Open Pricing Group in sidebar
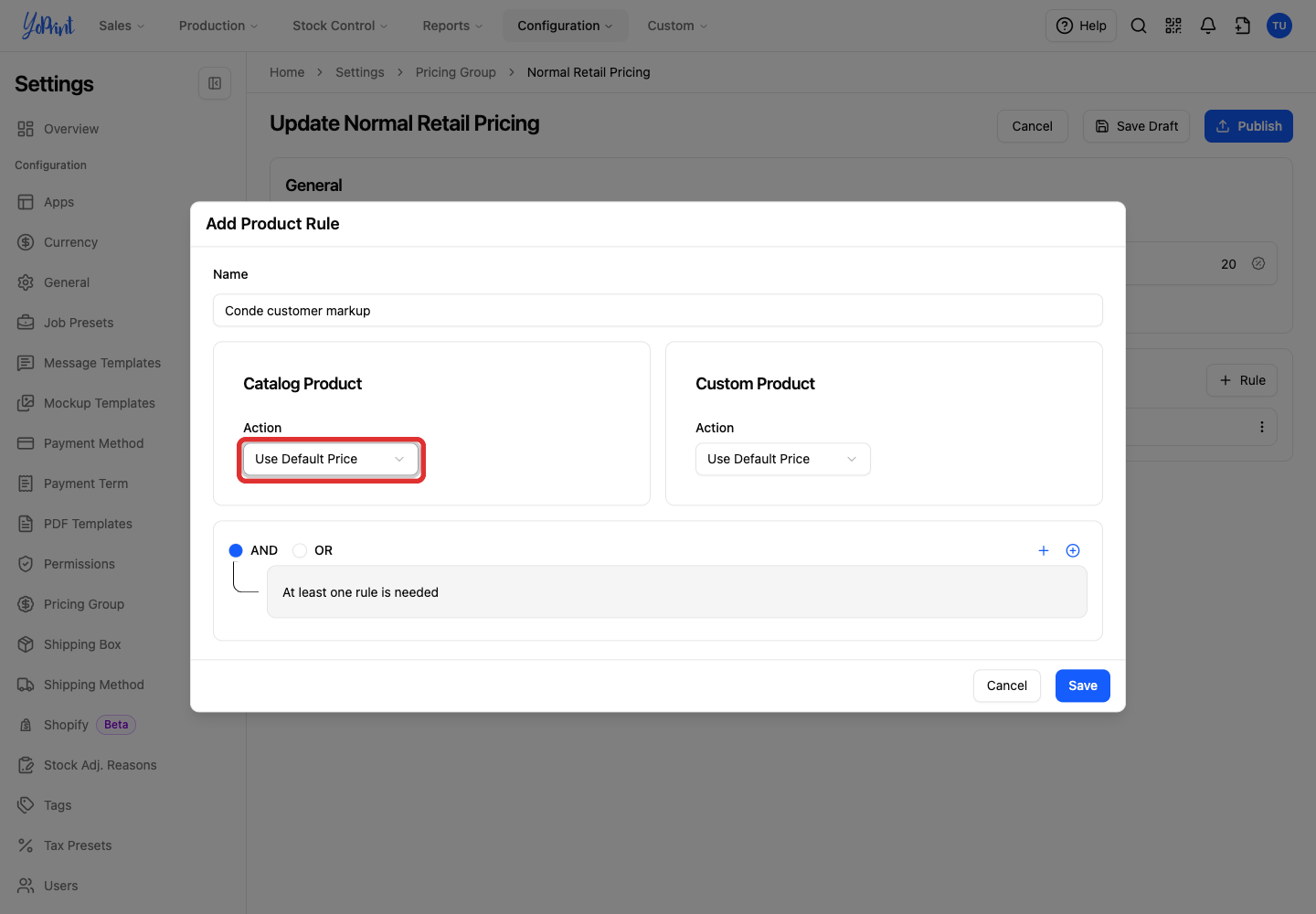 pos(83,604)
